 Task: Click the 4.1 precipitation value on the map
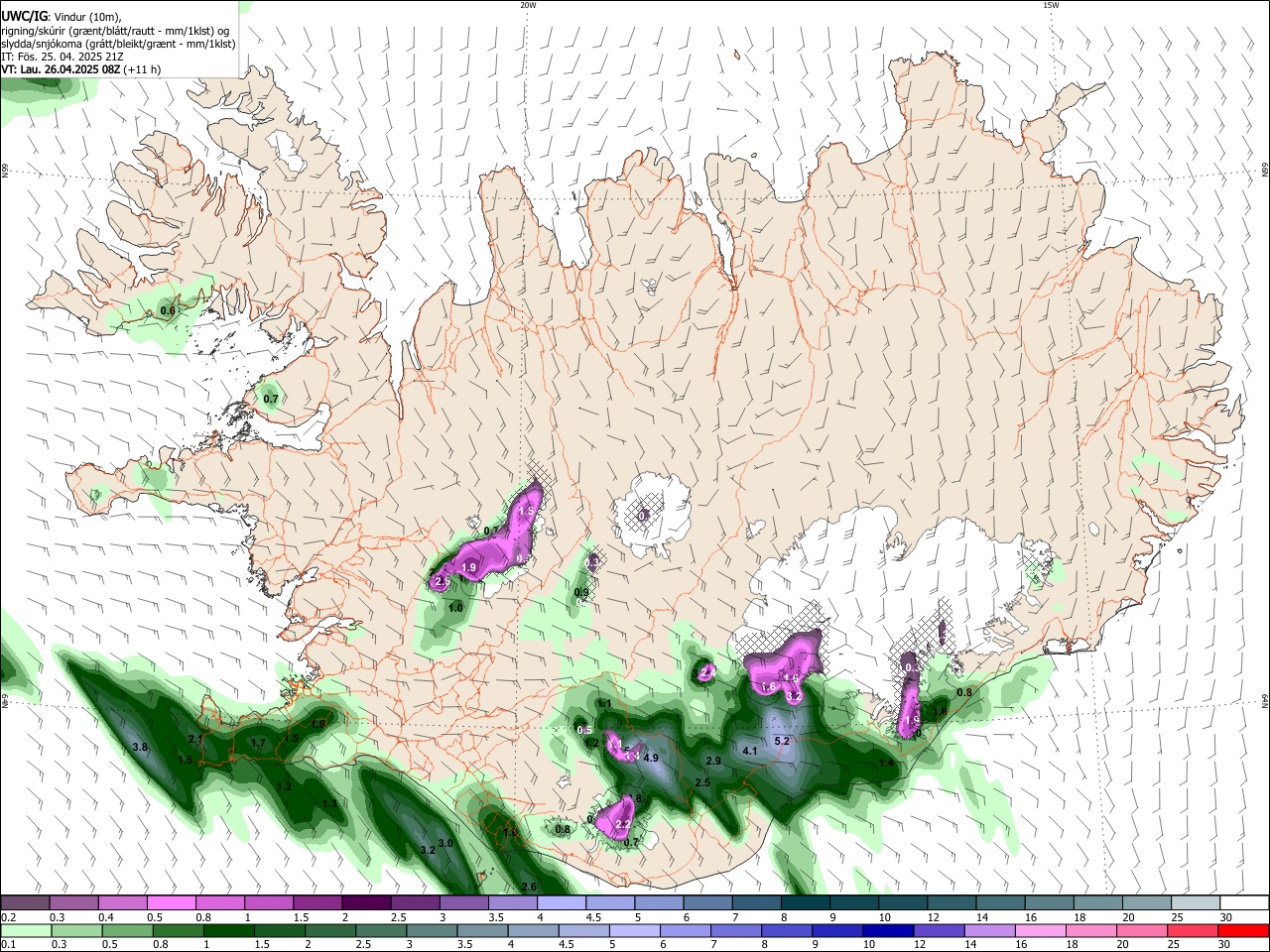pyautogui.click(x=750, y=751)
